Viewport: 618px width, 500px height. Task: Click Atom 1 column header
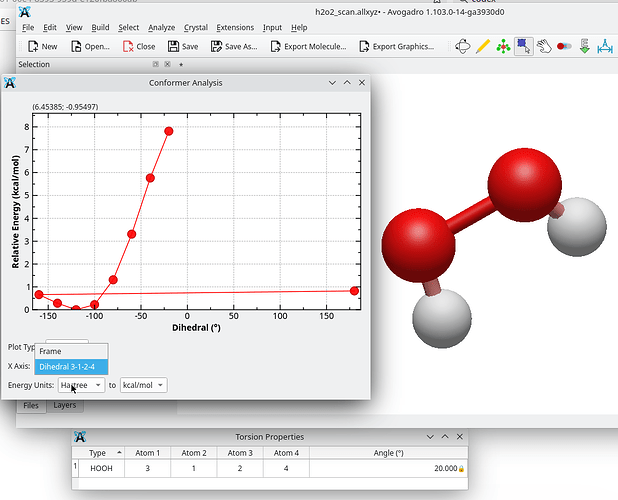click(x=147, y=453)
